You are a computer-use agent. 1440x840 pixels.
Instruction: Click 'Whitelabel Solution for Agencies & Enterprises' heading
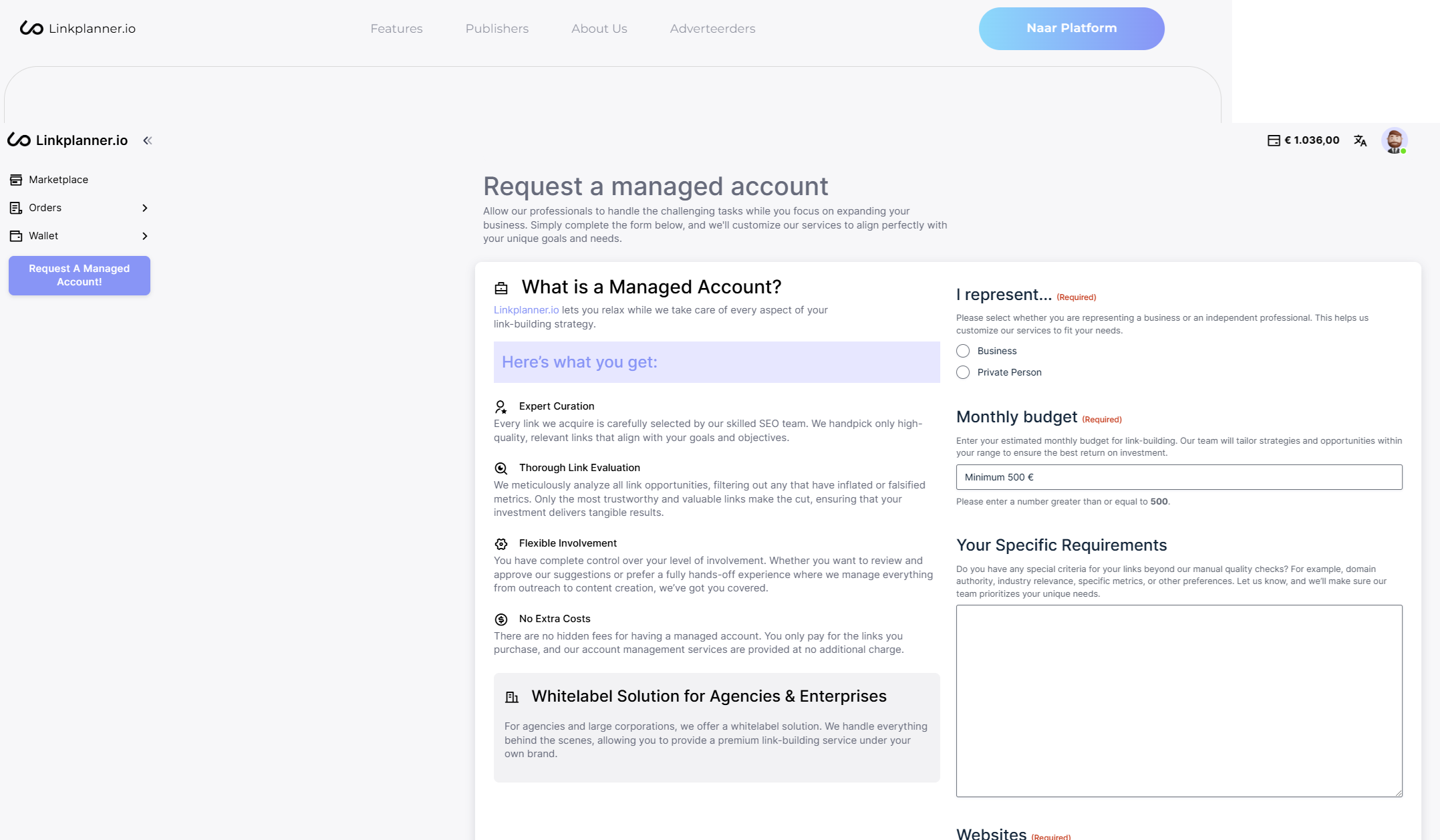coord(709,696)
